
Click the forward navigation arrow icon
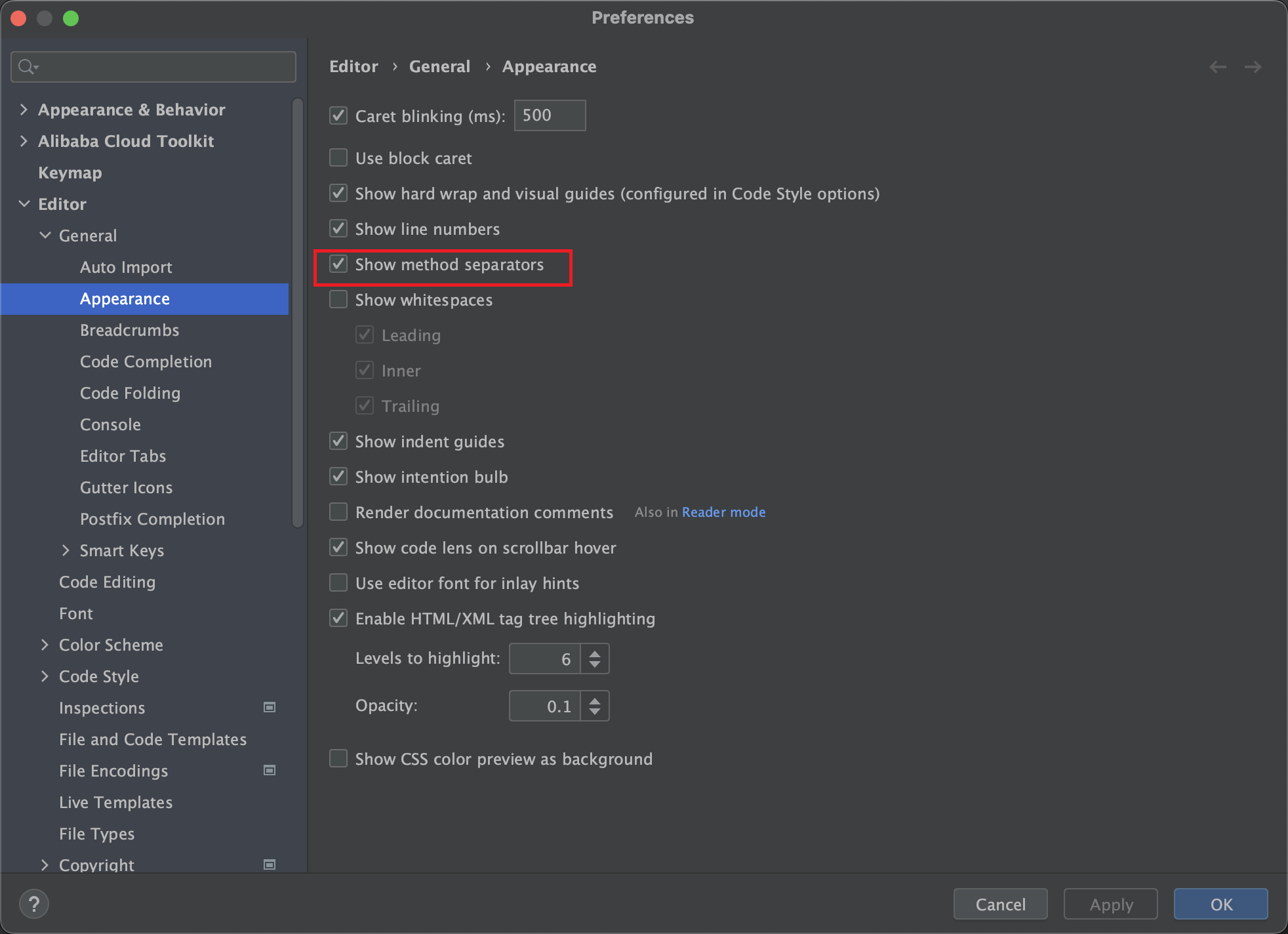tap(1253, 67)
